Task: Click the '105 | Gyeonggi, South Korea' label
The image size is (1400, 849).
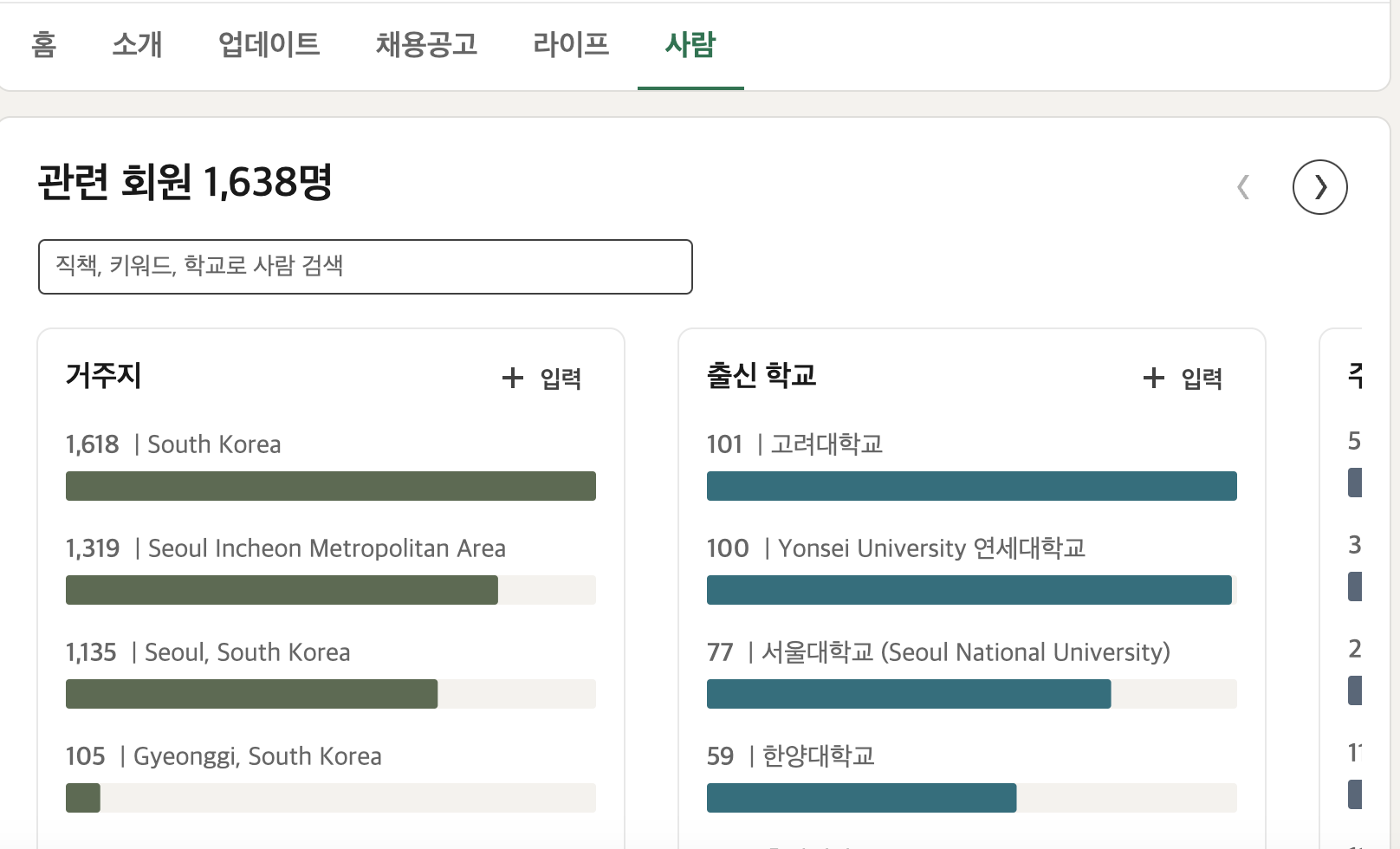Action: [224, 756]
